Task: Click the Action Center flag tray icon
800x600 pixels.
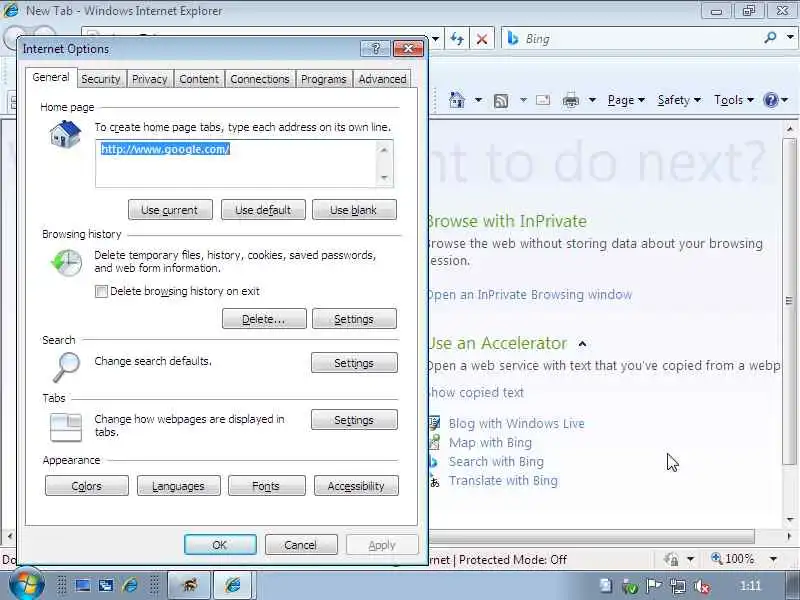Action: (x=654, y=586)
